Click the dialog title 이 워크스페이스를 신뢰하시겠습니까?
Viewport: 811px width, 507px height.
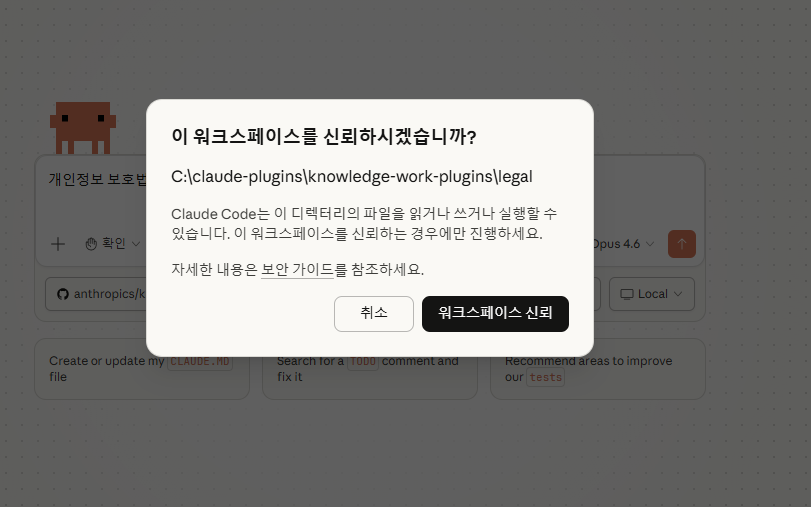point(324,137)
